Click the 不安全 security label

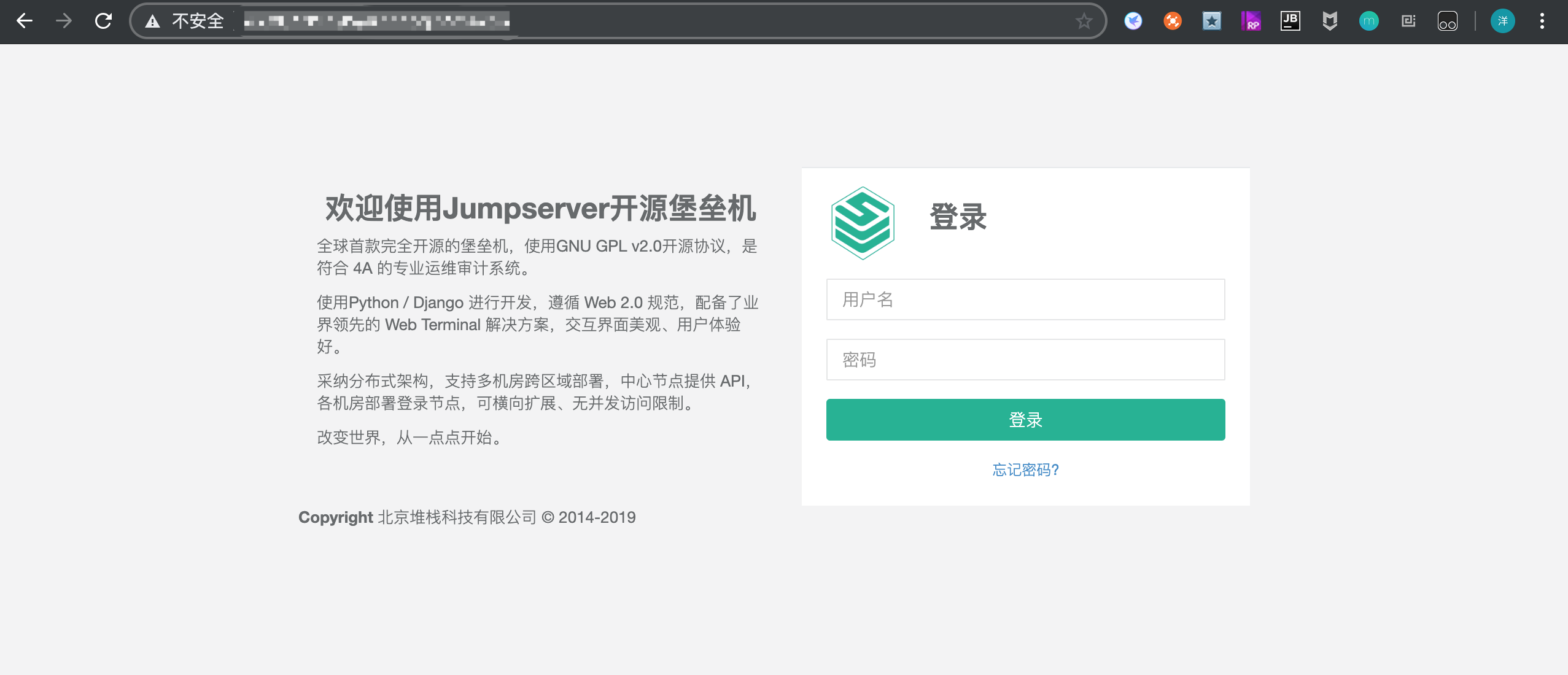[198, 21]
